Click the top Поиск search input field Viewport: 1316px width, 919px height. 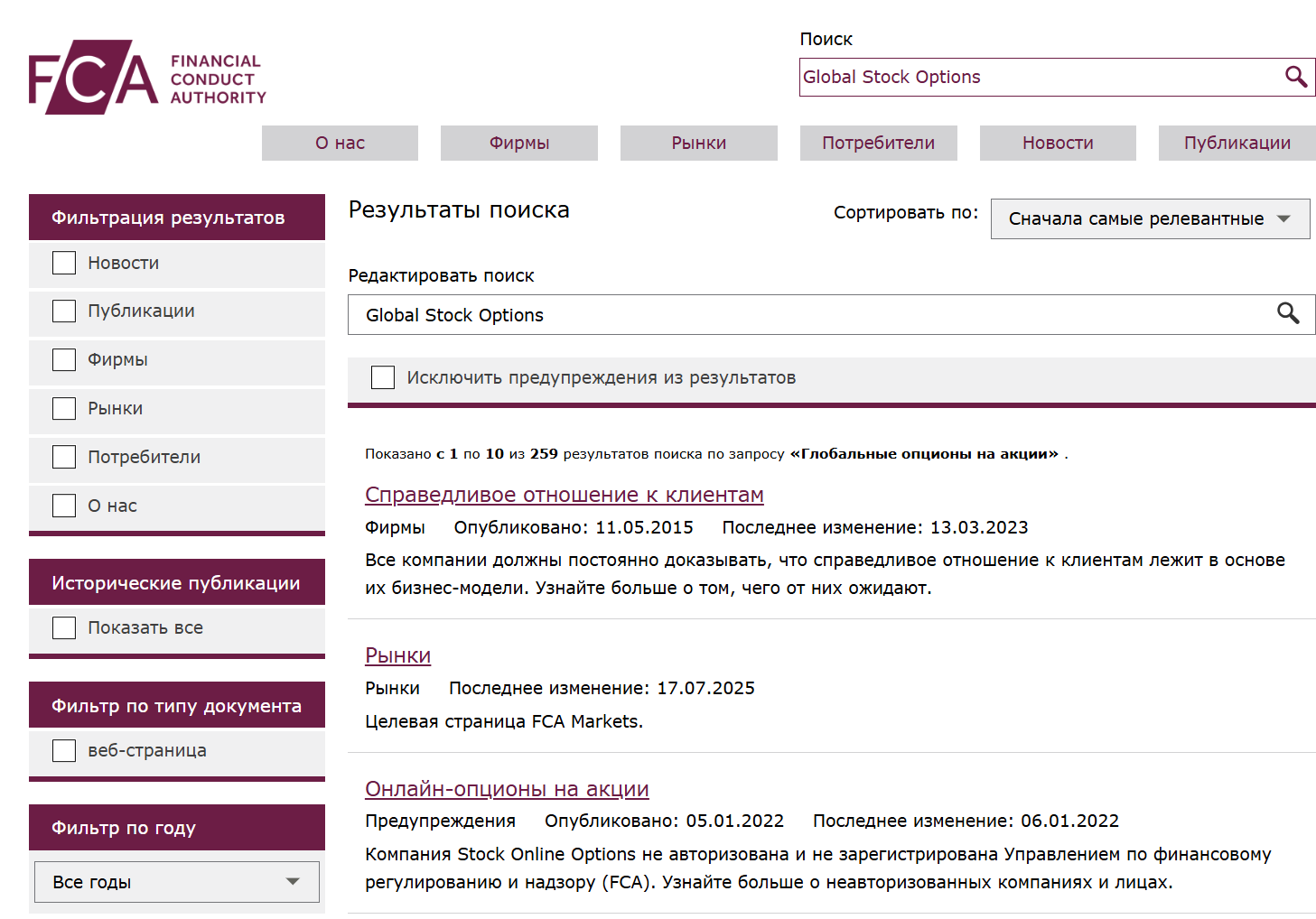[x=1039, y=78]
